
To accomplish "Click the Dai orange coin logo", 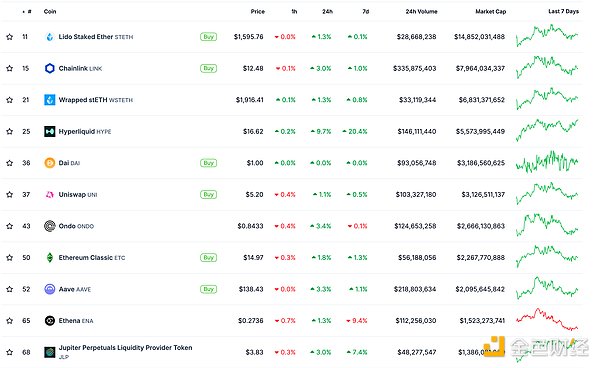I will coord(50,163).
